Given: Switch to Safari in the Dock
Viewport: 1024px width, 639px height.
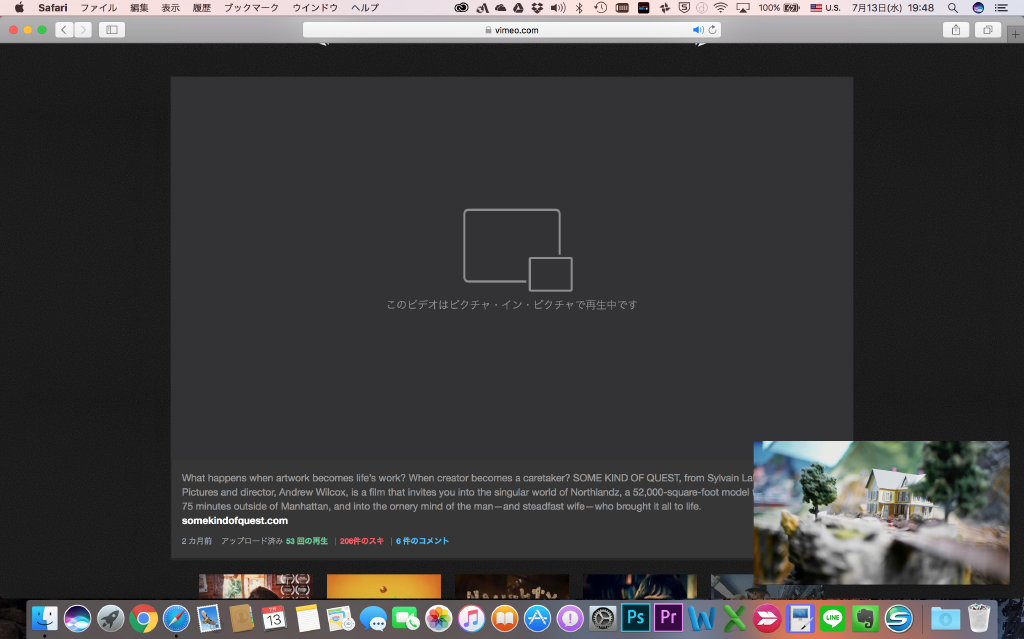Looking at the screenshot, I should tap(176, 618).
